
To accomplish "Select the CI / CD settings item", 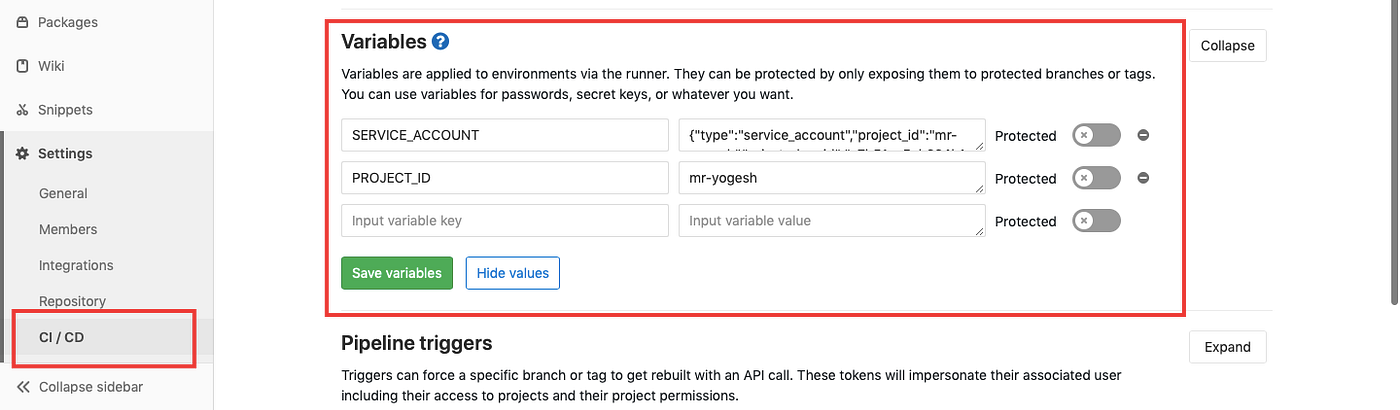I will pyautogui.click(x=61, y=337).
